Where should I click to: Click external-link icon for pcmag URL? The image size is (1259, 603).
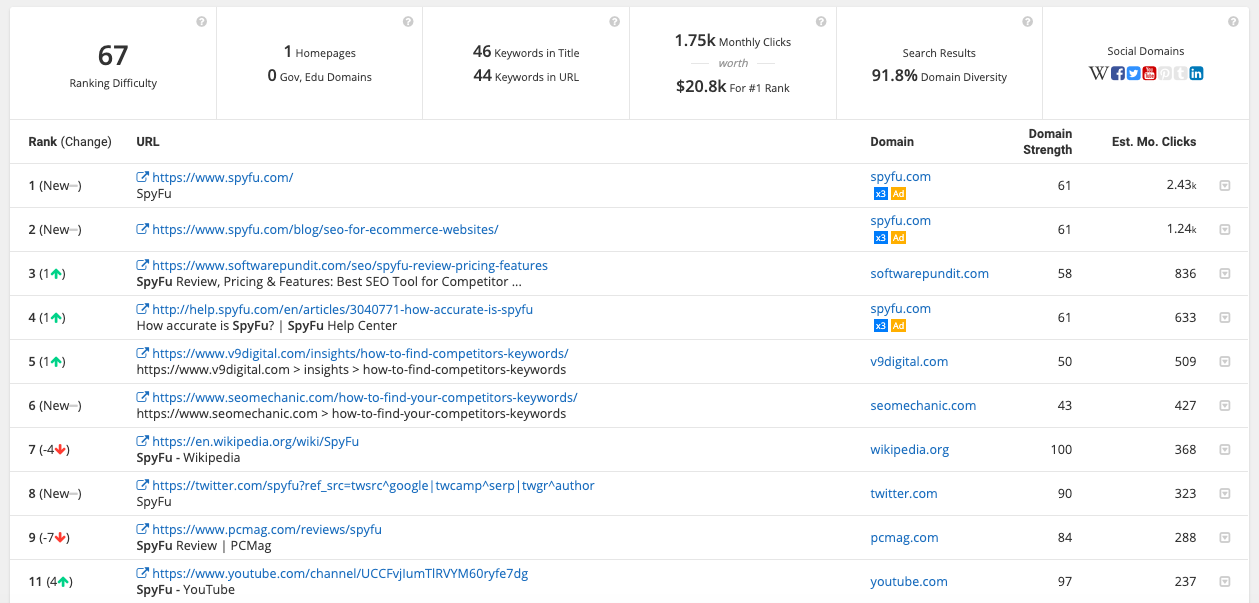coord(143,530)
